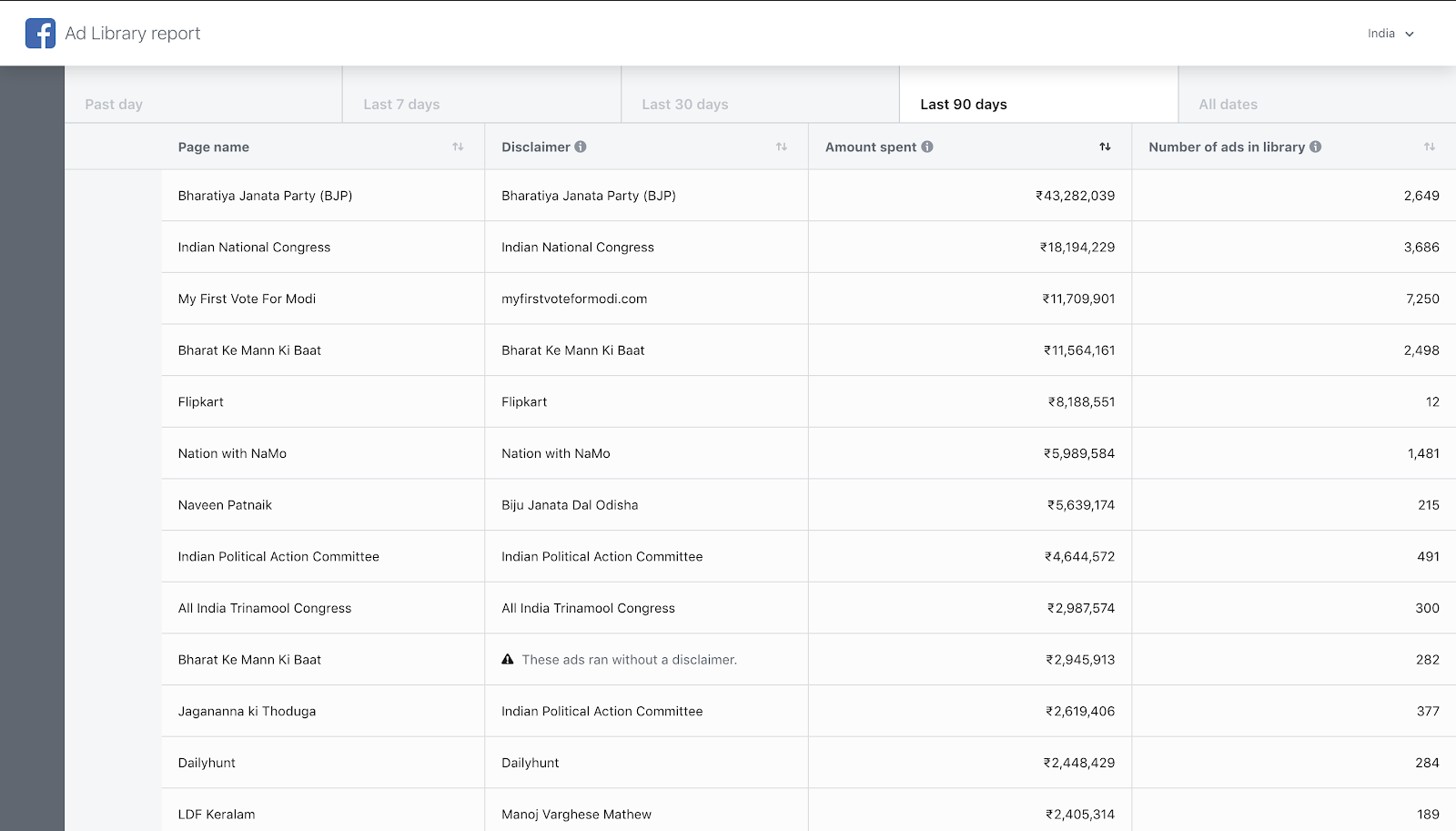Click the Amount spent column header label
The width and height of the screenshot is (1456, 831).
point(871,147)
